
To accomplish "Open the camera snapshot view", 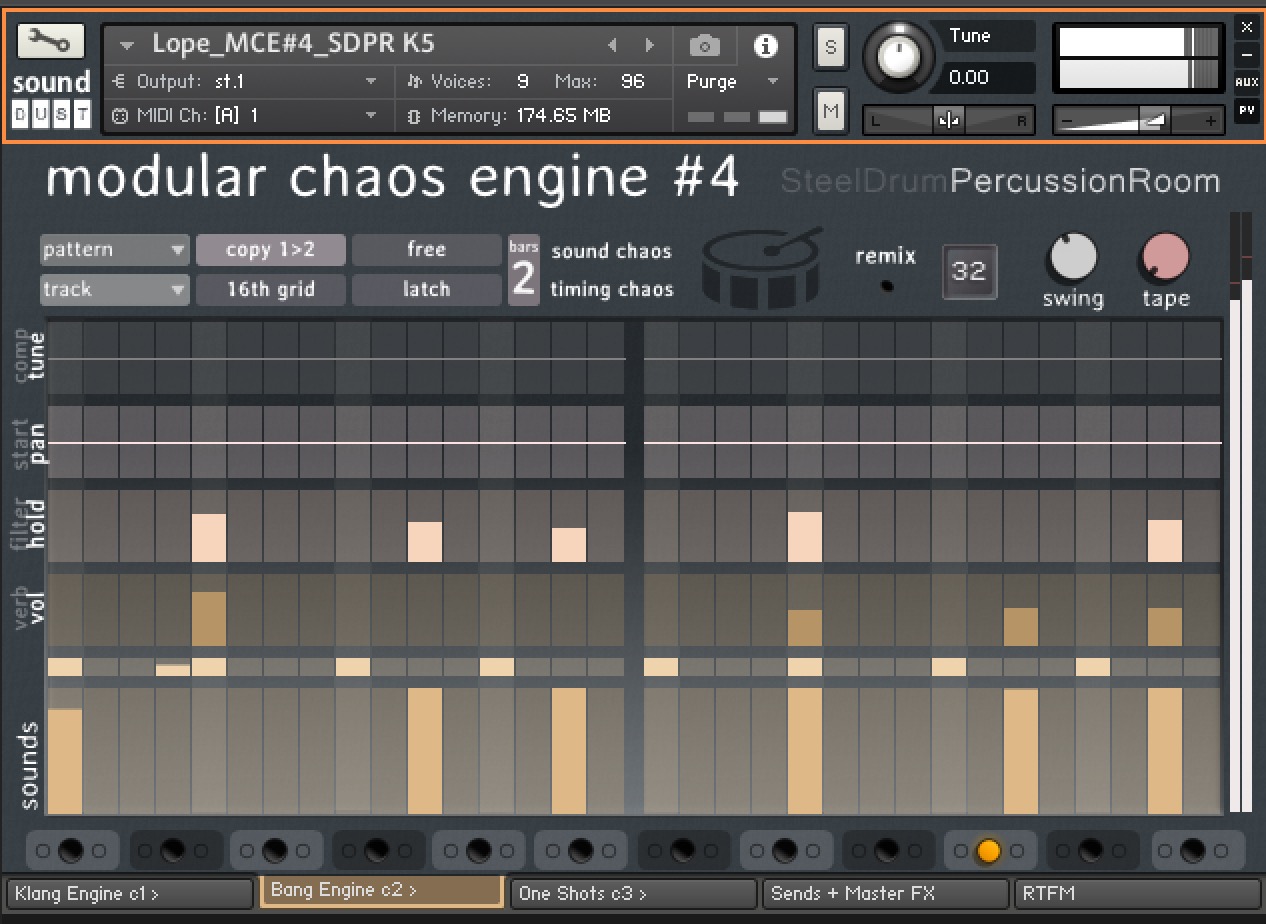I will [x=704, y=46].
